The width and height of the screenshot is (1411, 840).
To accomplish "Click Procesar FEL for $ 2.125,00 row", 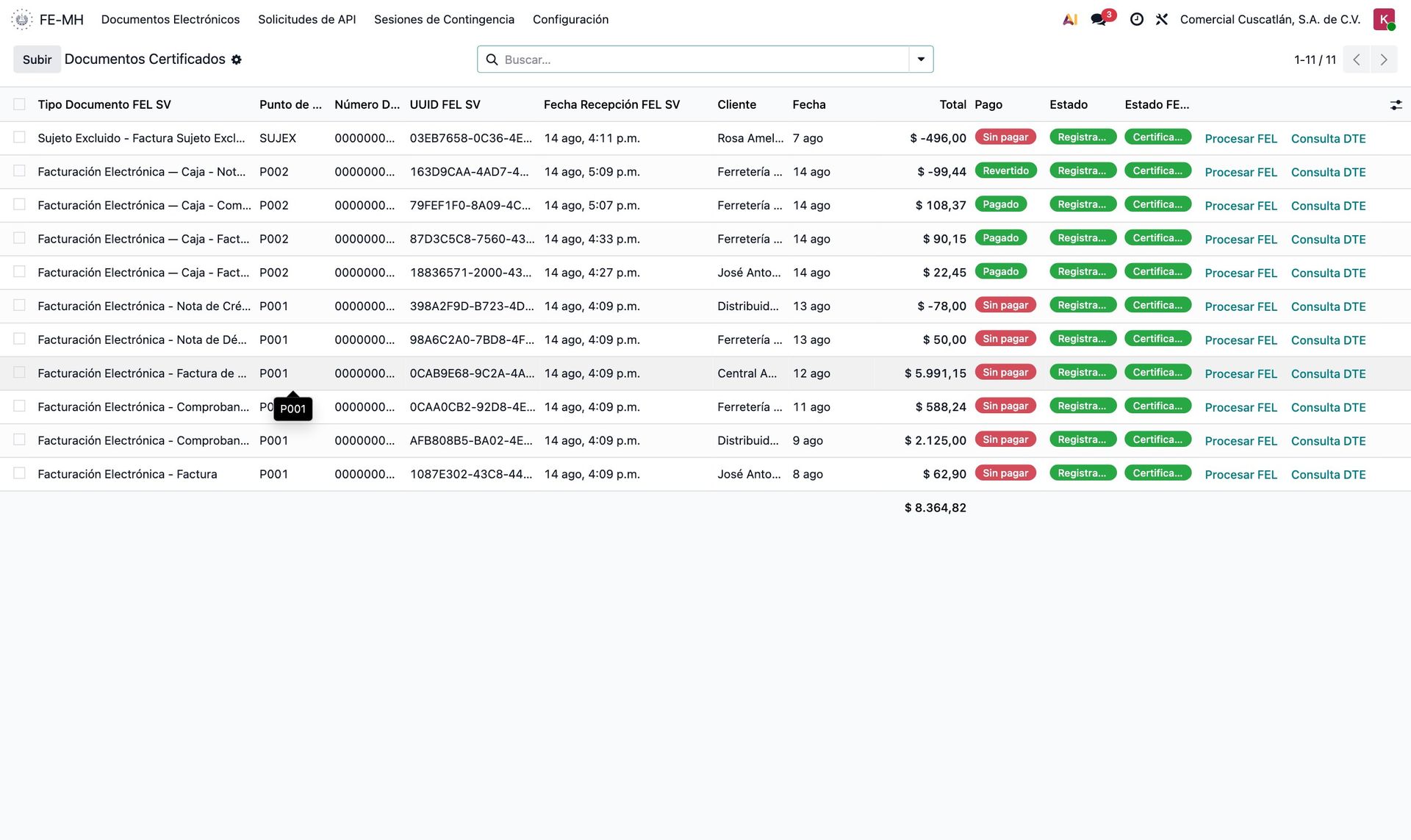I will tap(1241, 441).
